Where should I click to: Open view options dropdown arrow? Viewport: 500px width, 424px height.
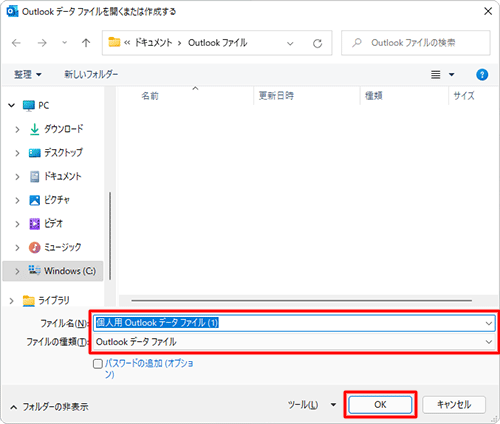tap(451, 74)
